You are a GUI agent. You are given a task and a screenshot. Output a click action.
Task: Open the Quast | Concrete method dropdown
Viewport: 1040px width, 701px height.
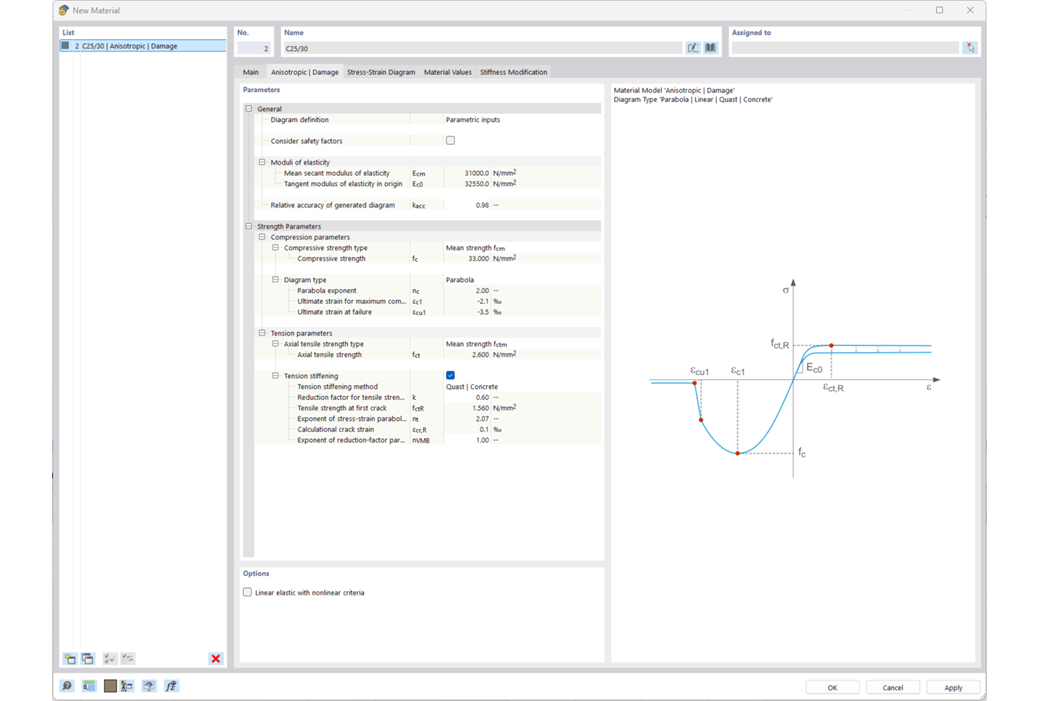(x=522, y=386)
